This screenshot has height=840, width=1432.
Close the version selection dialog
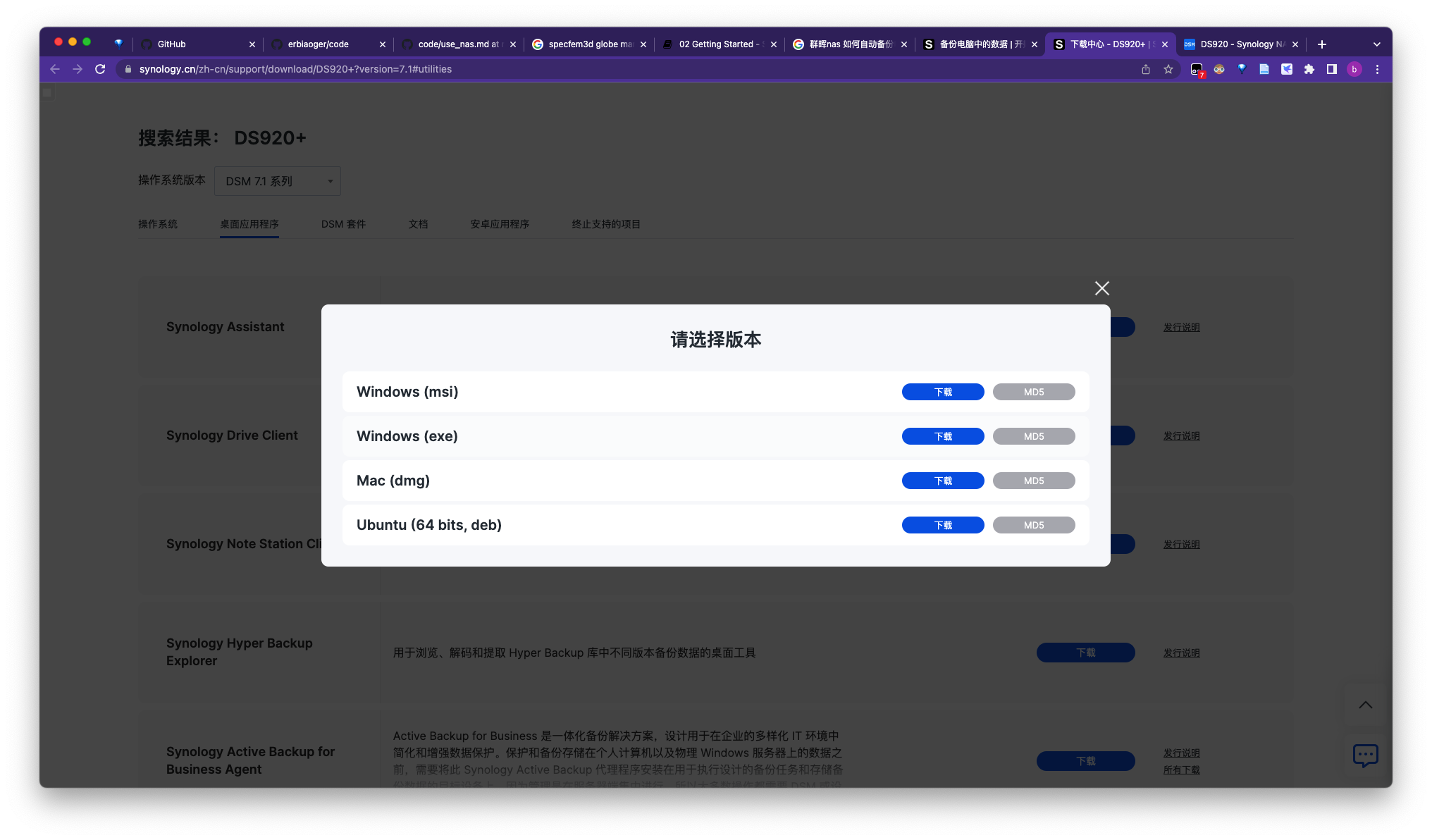click(1101, 288)
